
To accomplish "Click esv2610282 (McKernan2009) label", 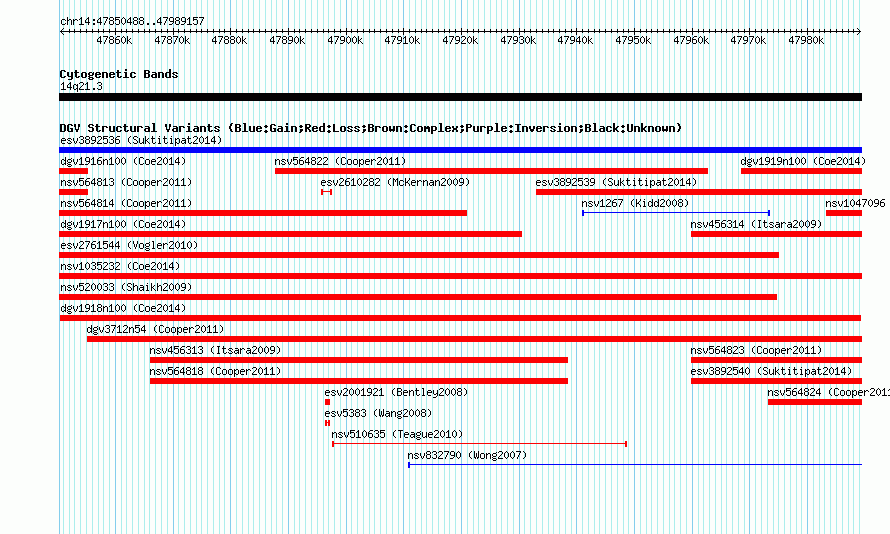I will point(395,182).
